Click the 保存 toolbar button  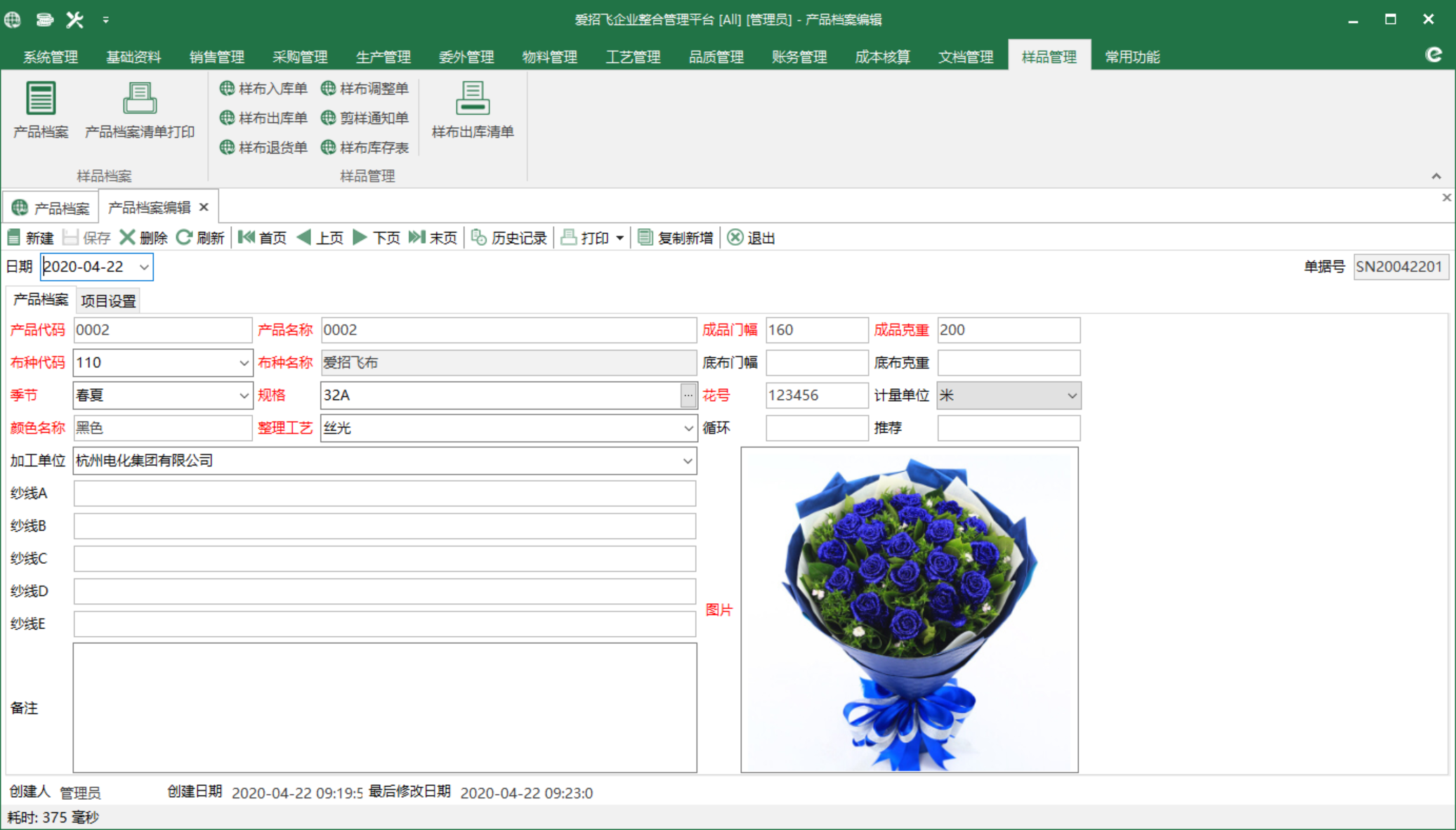click(x=86, y=238)
